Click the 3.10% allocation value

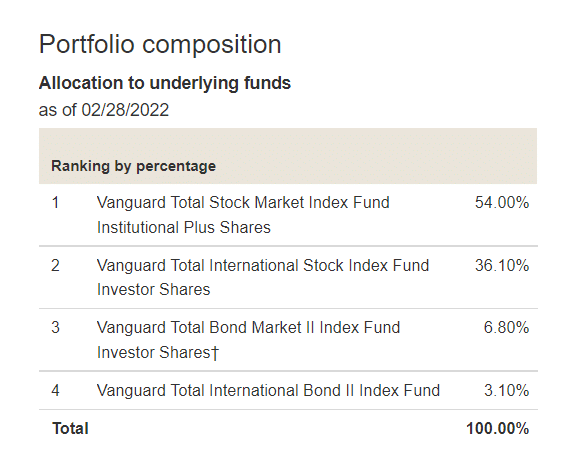(x=506, y=390)
